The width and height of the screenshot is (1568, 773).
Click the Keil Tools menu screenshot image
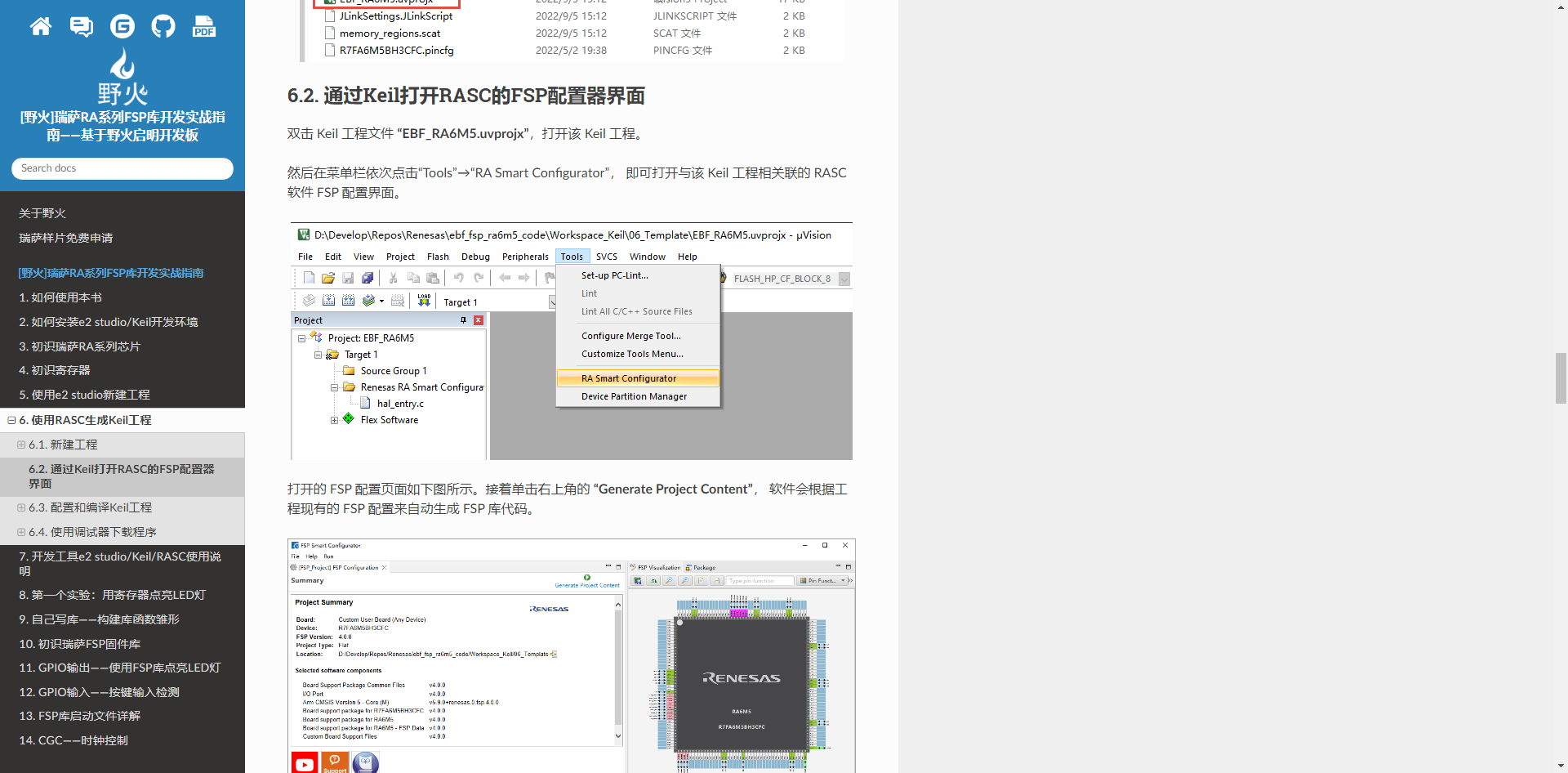point(572,342)
